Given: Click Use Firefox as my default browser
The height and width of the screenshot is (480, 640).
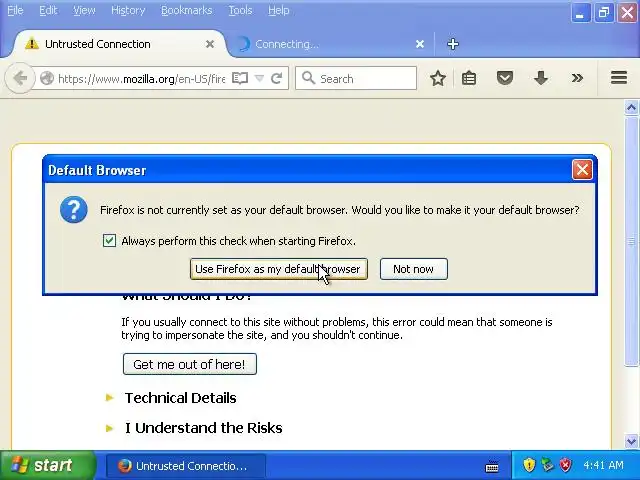Looking at the screenshot, I should (x=279, y=269).
